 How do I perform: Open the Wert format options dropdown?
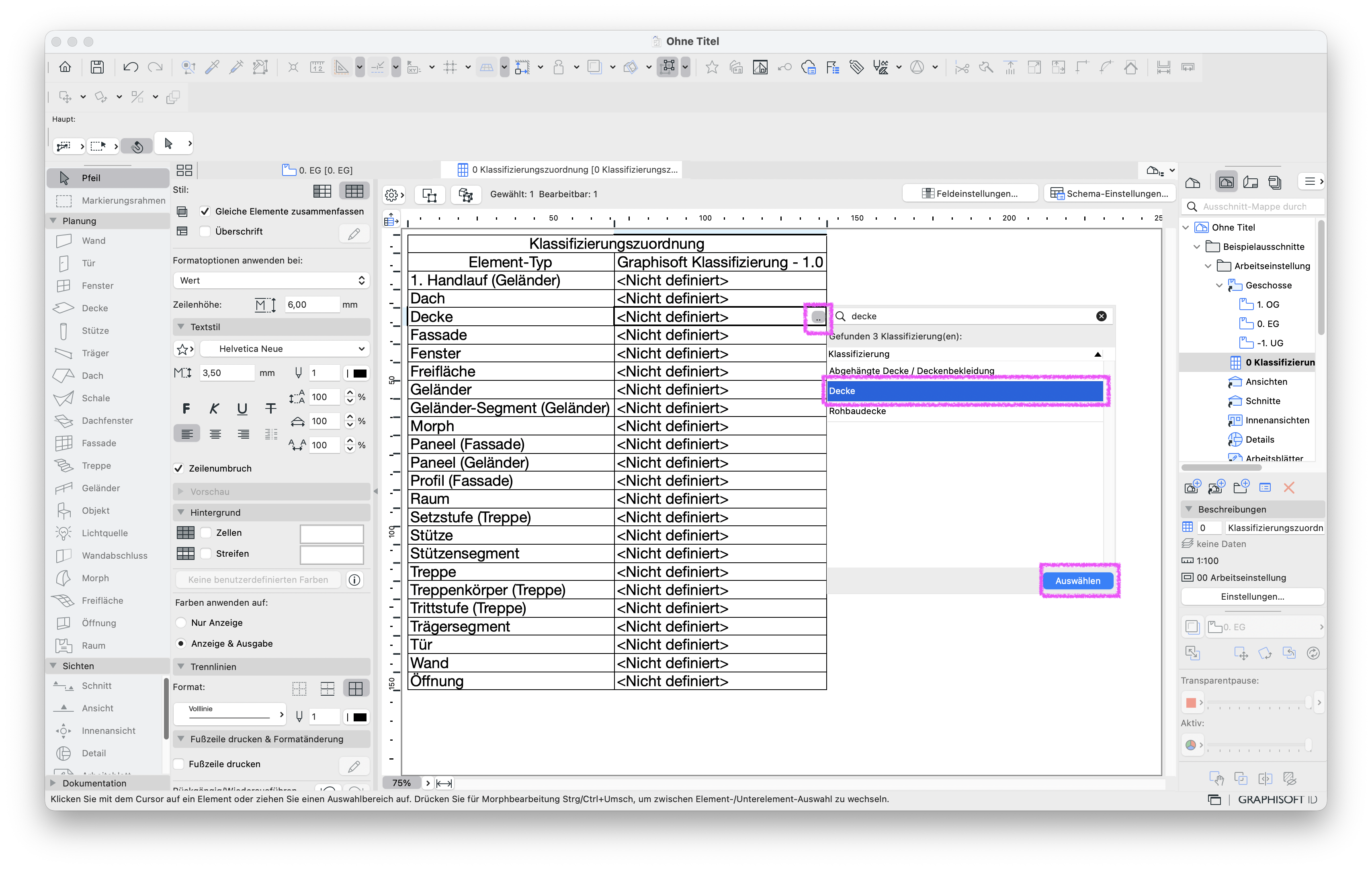(x=271, y=281)
